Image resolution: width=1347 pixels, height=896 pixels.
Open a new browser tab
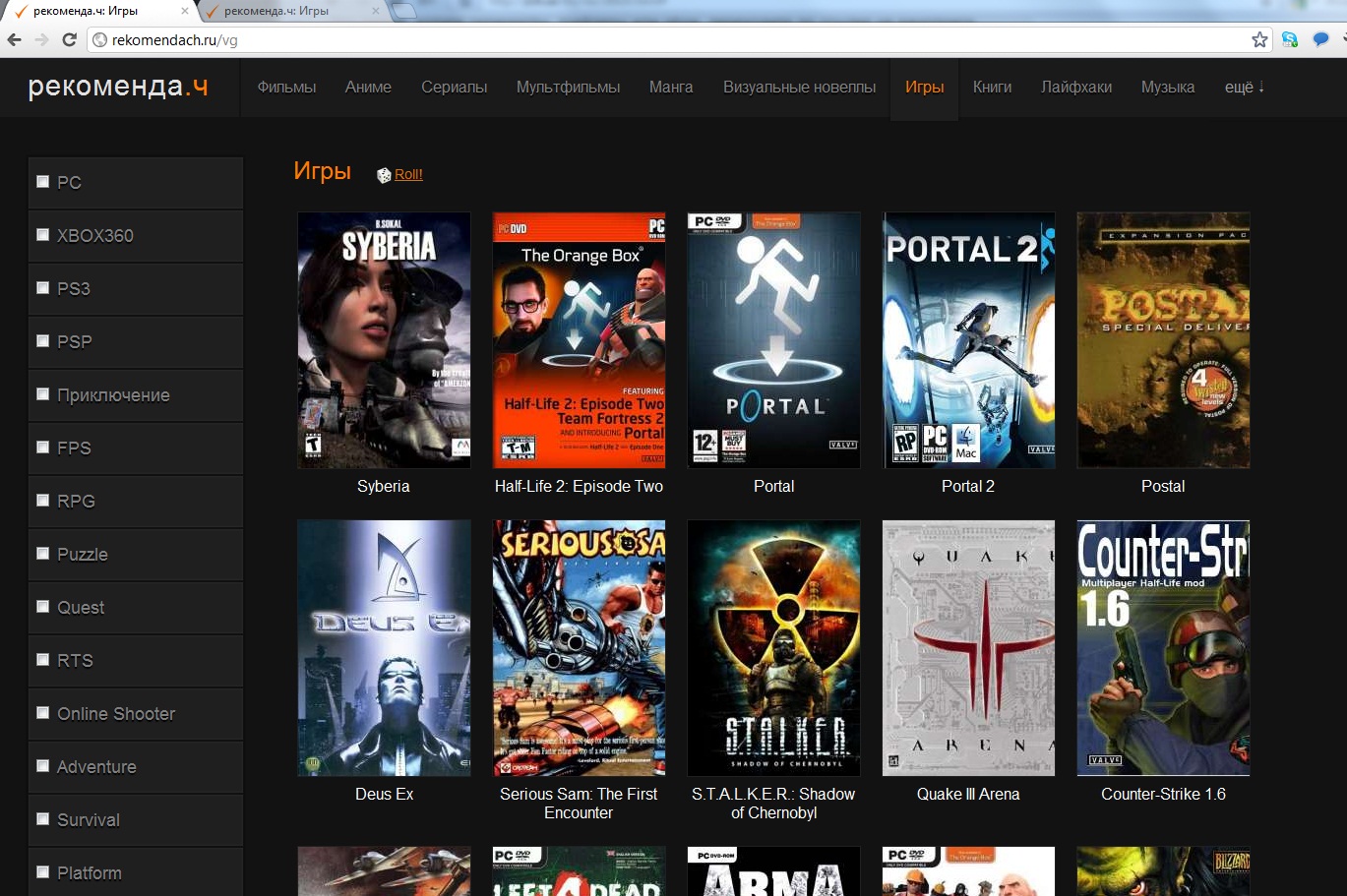(x=403, y=12)
